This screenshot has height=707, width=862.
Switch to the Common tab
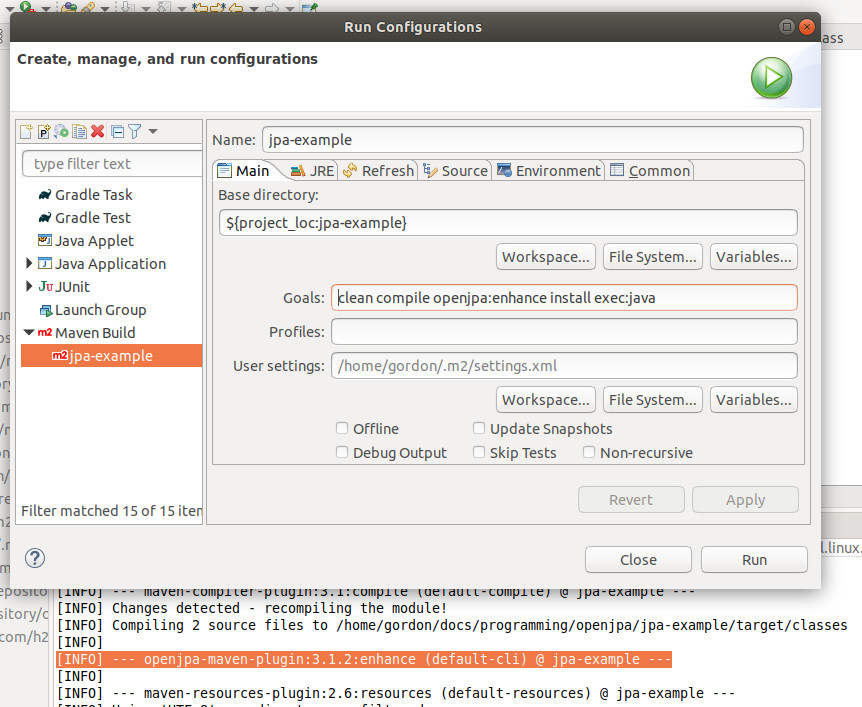point(650,170)
